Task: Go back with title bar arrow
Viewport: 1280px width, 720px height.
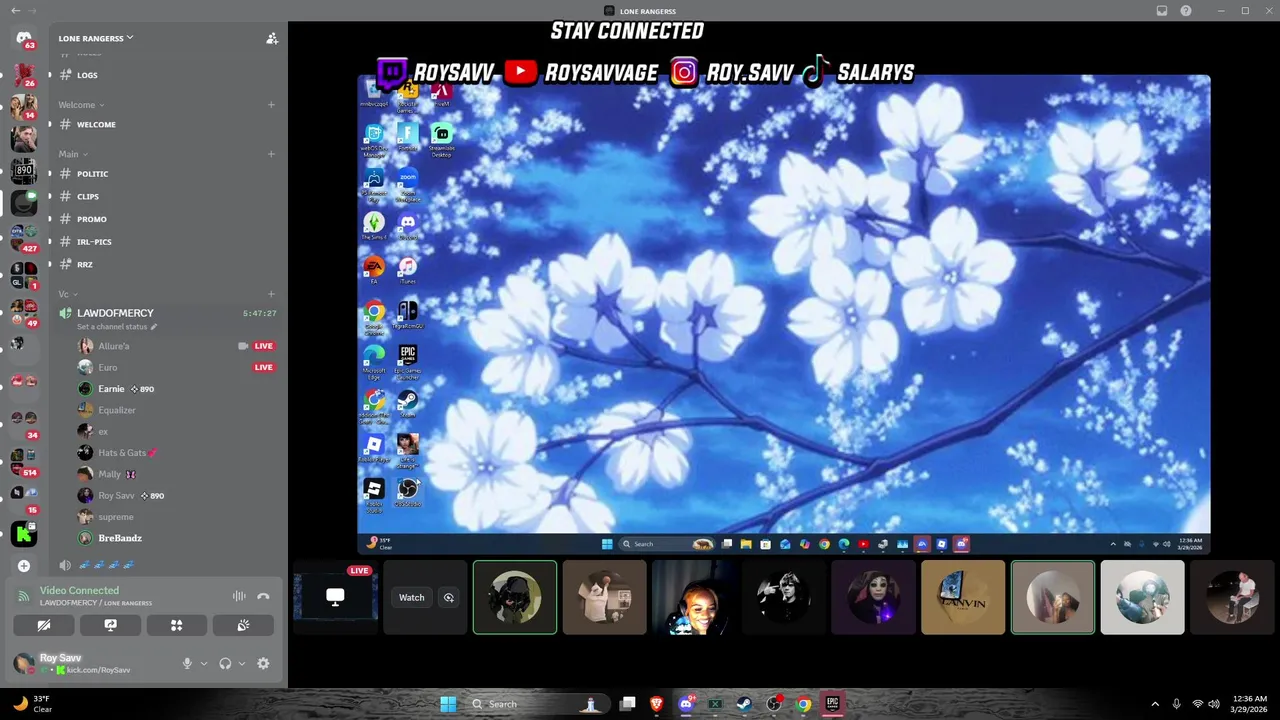Action: point(15,11)
